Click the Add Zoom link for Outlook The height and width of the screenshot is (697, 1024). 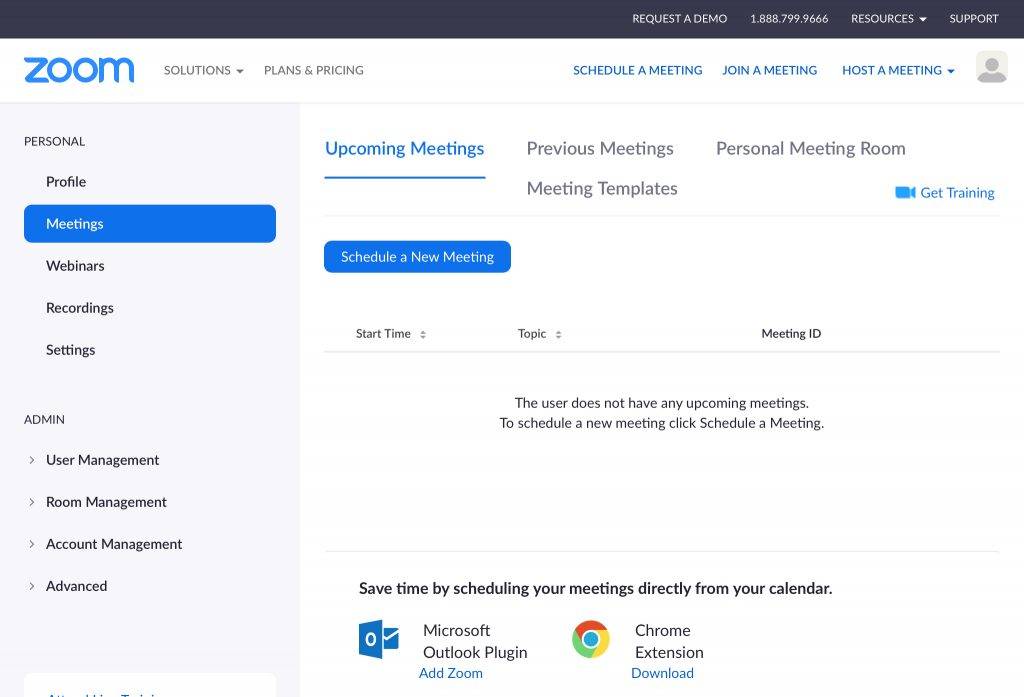coord(450,673)
